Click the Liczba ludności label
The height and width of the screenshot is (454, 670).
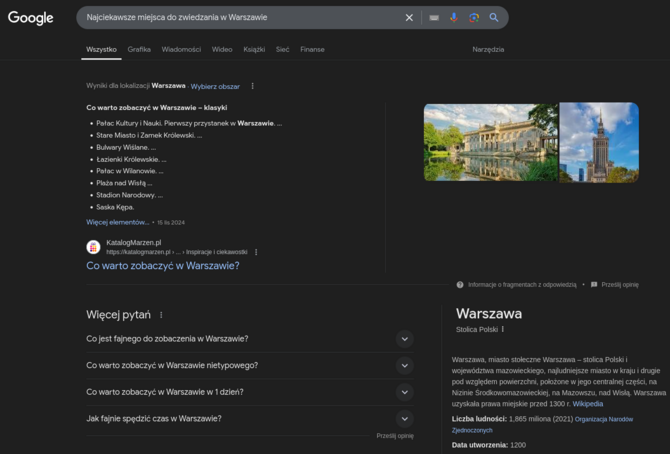[479, 419]
